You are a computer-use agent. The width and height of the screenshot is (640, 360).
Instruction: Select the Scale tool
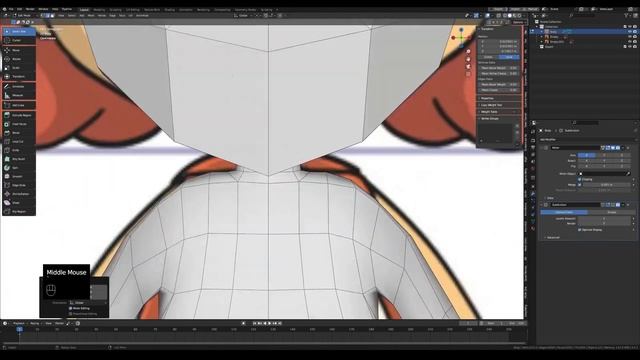click(x=19, y=68)
